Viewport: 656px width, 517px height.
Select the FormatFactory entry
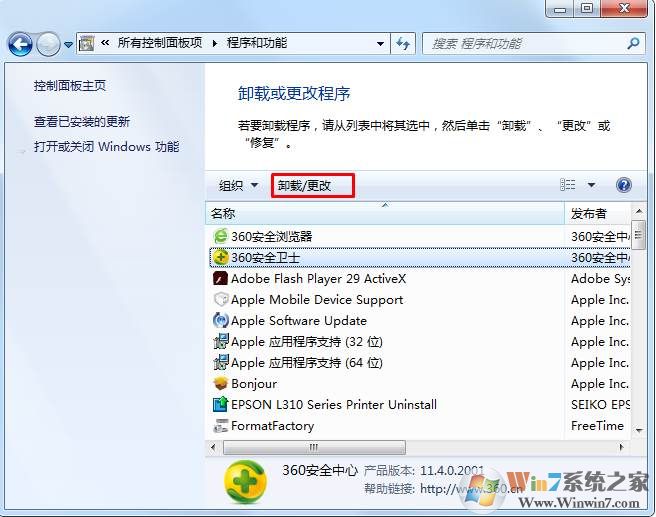coord(273,426)
